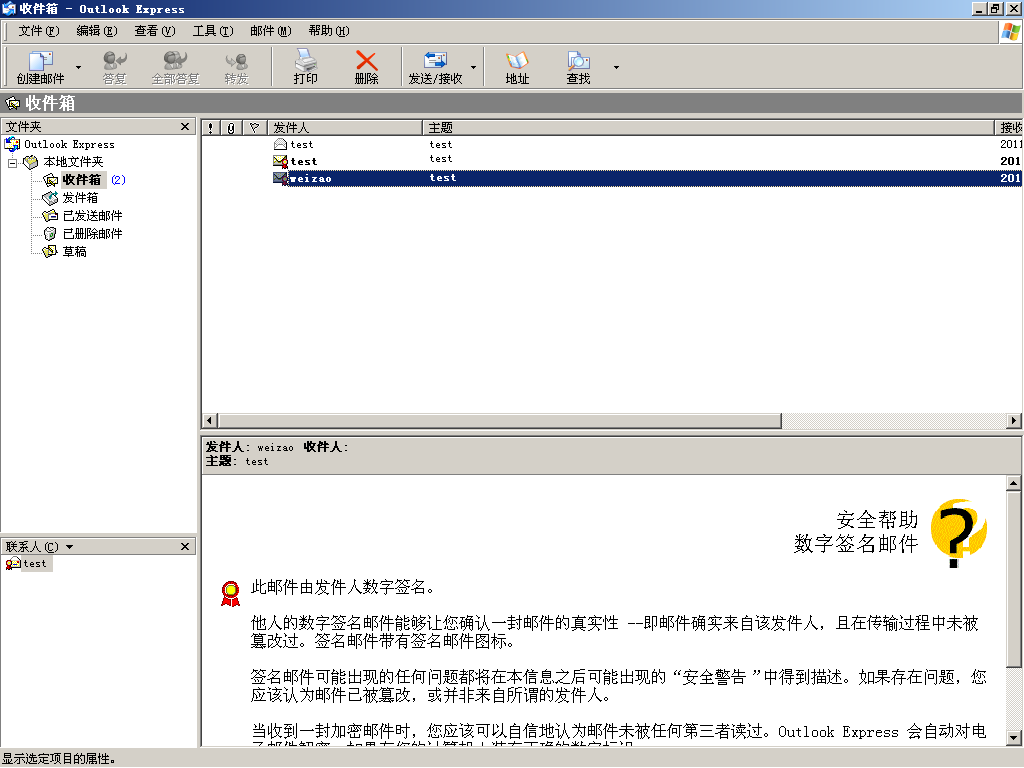Click the Create Mail (创建邮件) toolbar icon
1024x768 pixels.
(x=40, y=66)
